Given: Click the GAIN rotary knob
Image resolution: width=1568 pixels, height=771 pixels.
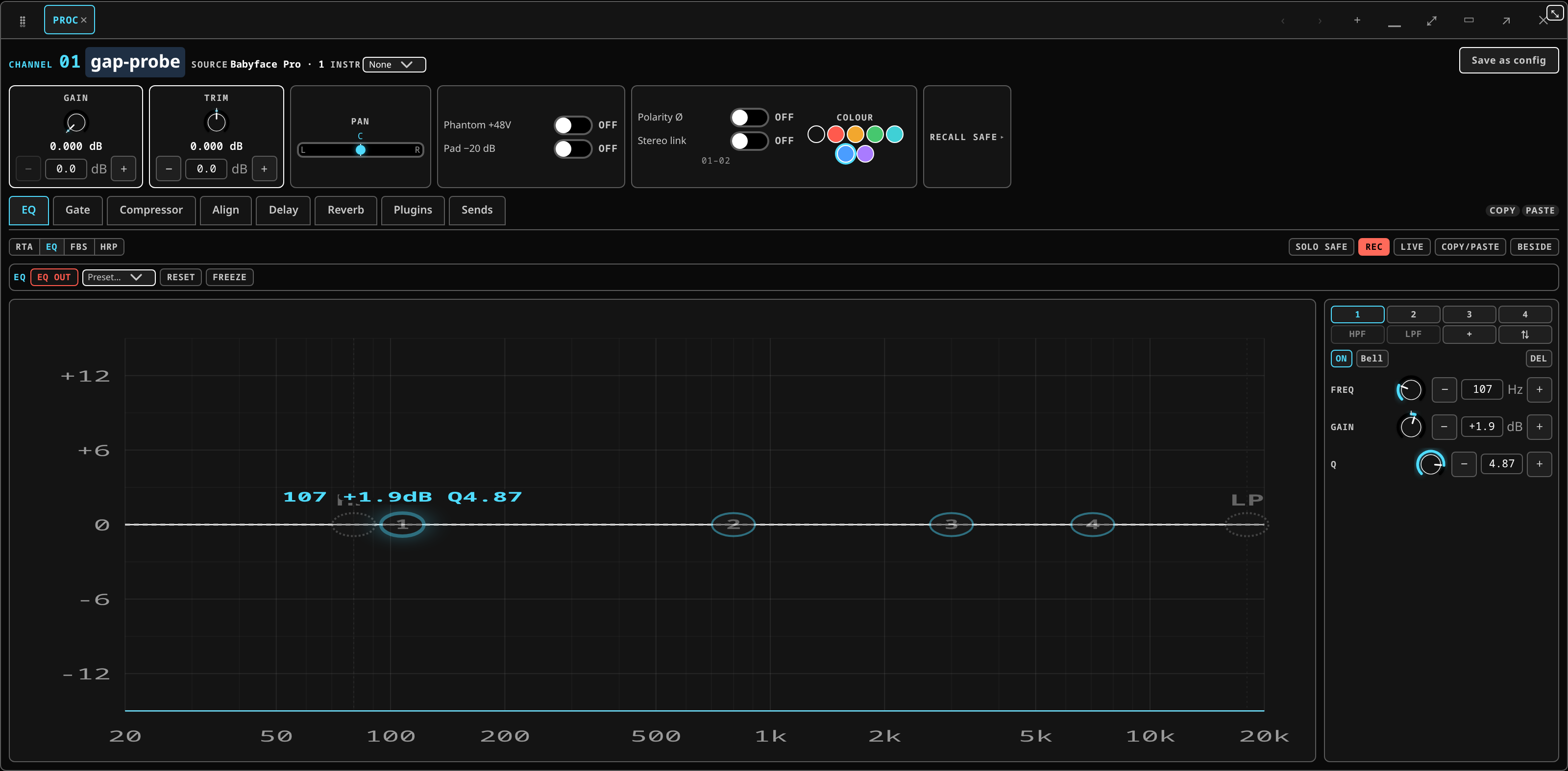Looking at the screenshot, I should click(x=76, y=122).
